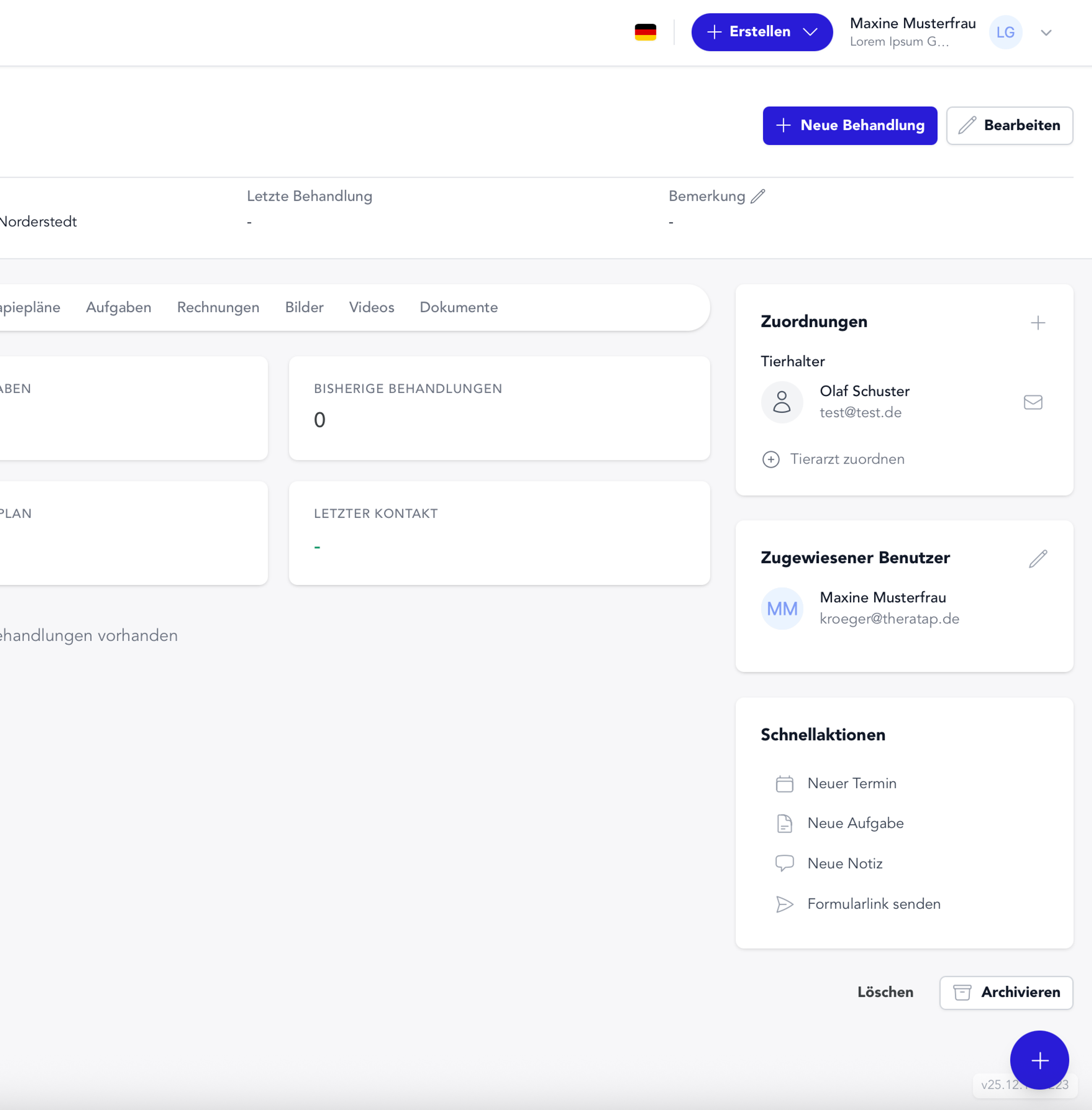Add a new Zuordnung via the plus icon

coord(1038,323)
